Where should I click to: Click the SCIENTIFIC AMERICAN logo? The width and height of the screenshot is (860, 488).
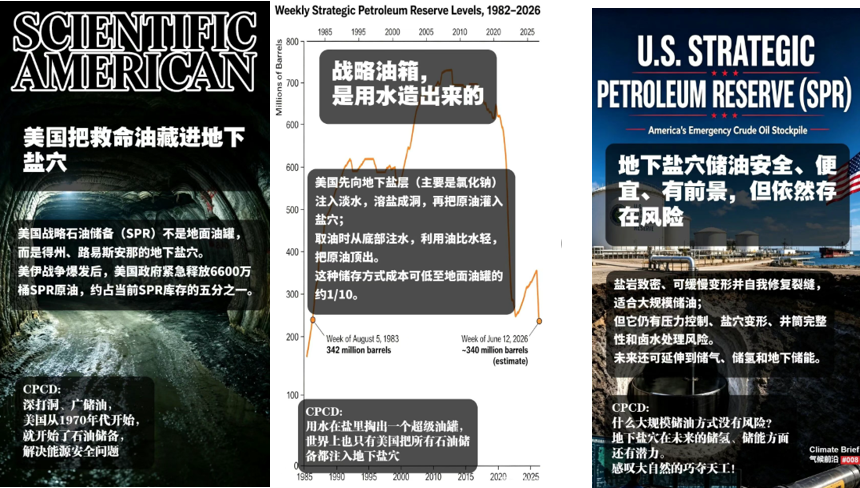135,51
